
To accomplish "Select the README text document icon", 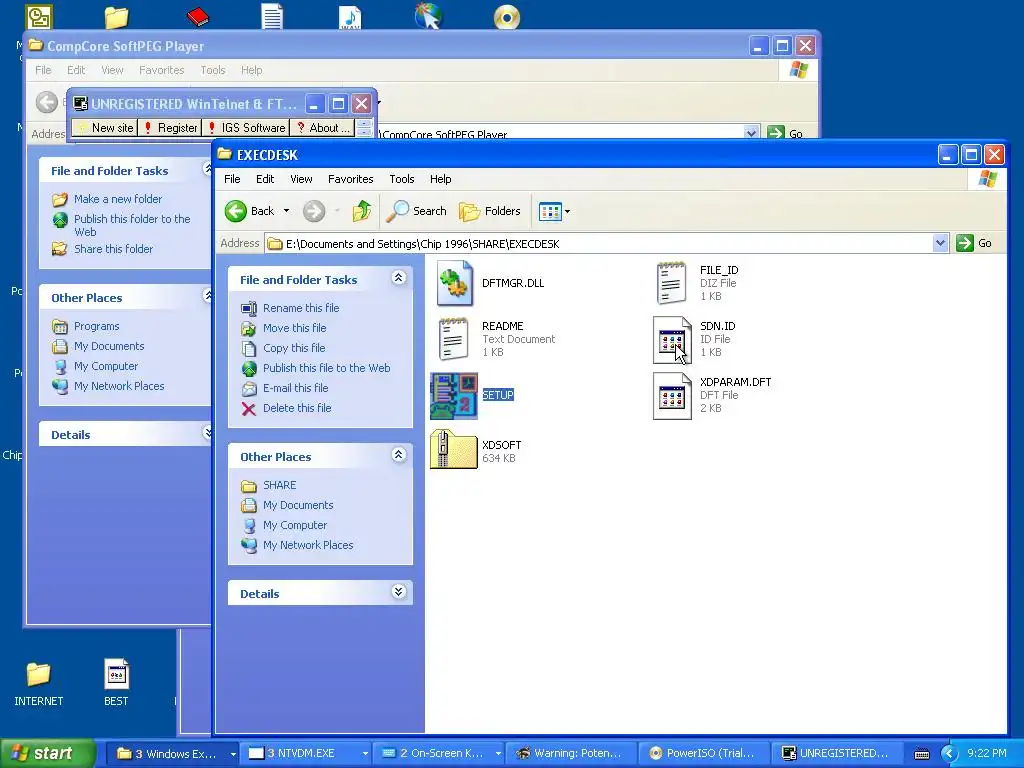I will (x=455, y=339).
